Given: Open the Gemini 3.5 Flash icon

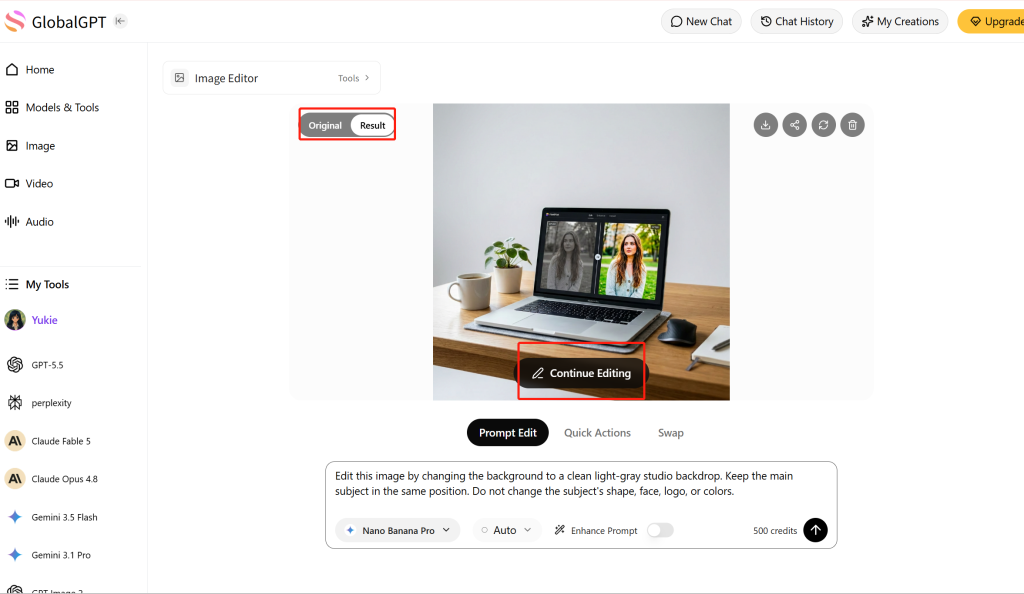Looking at the screenshot, I should [15, 517].
